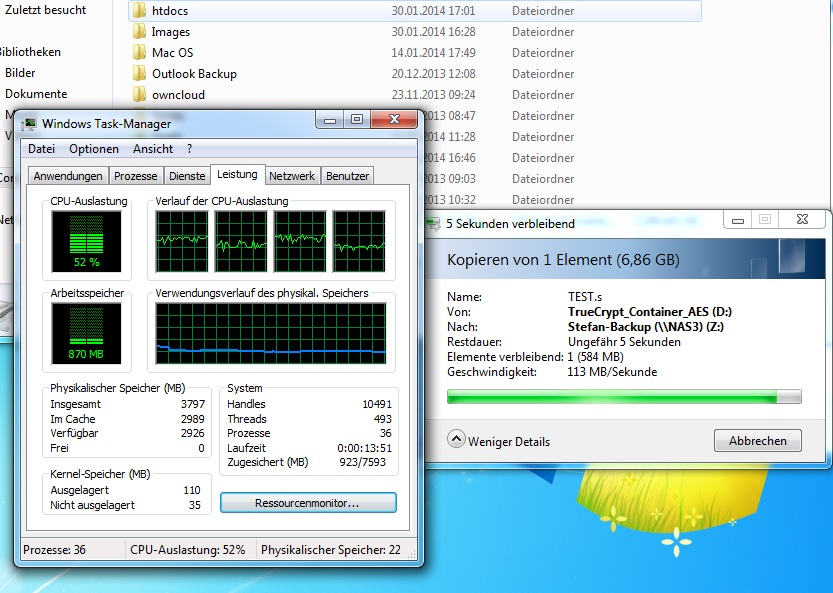Switch to the Prozesse tab
This screenshot has height=593, width=833.
tap(135, 176)
